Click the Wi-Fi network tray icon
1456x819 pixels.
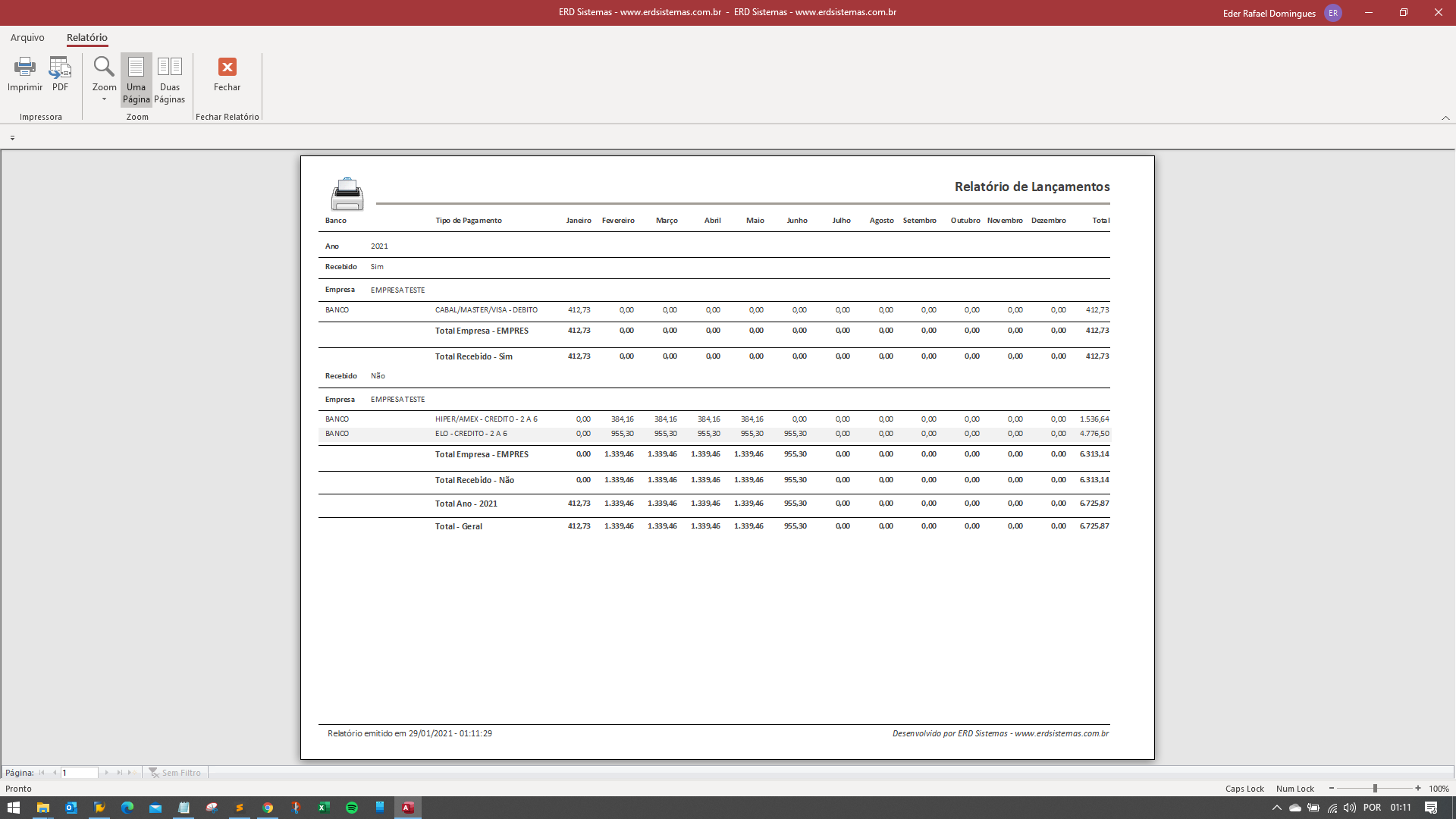pos(1332,808)
